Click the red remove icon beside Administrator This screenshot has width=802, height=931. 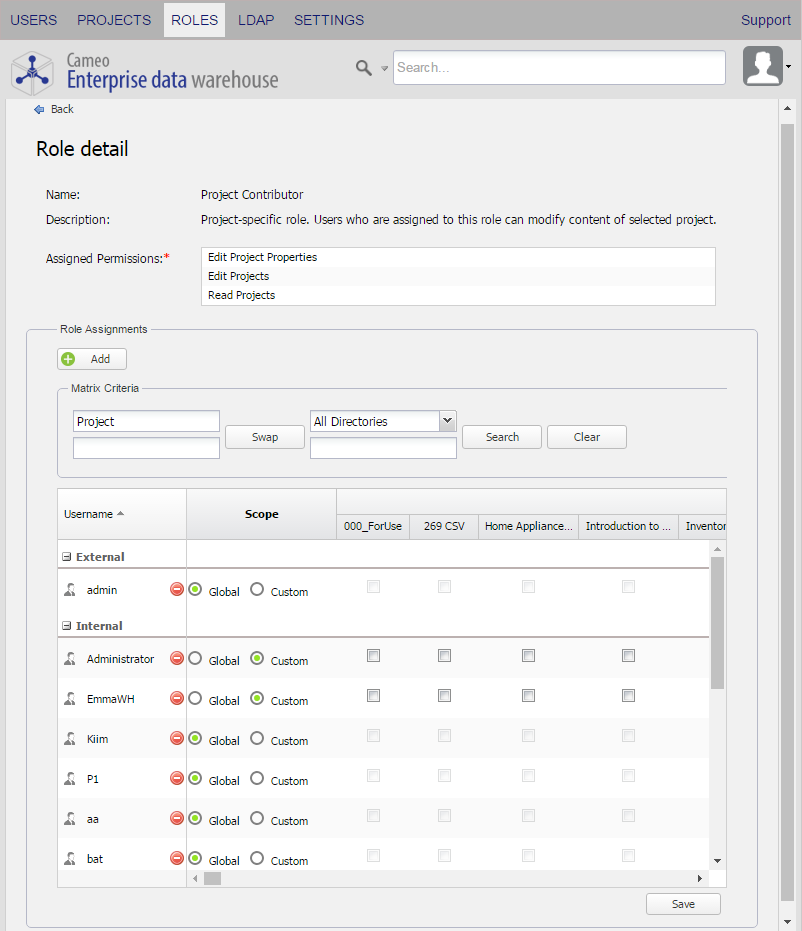point(177,659)
